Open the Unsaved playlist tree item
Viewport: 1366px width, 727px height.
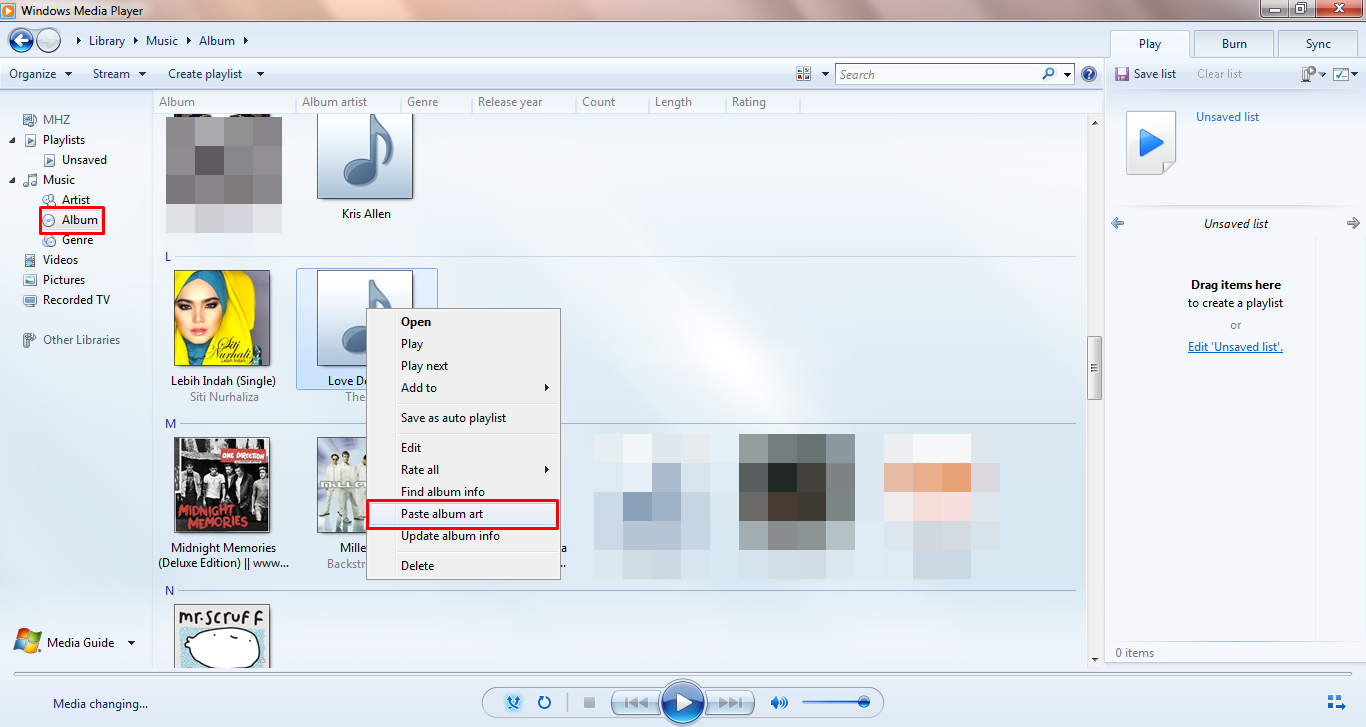tap(84, 160)
